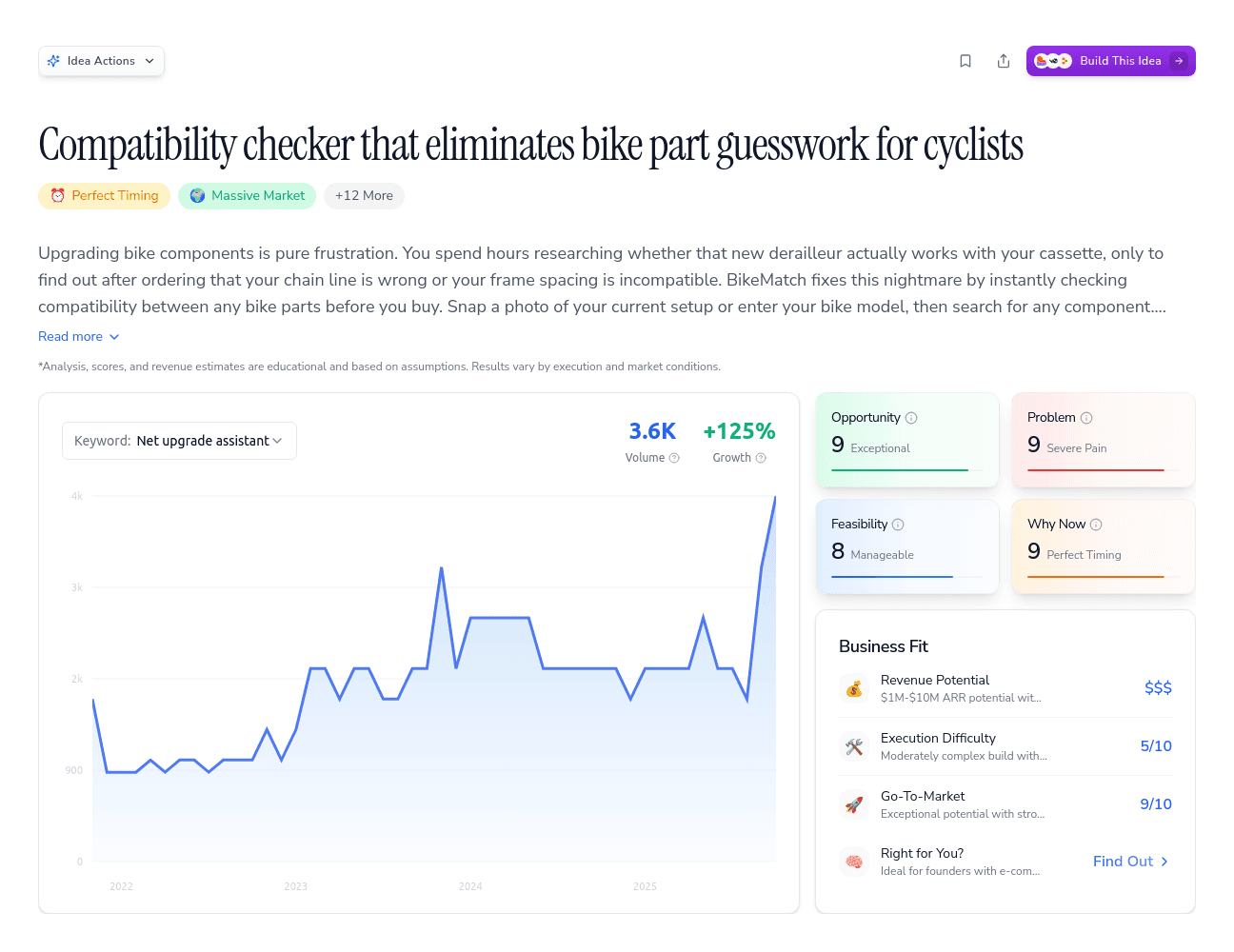Click the sparkle icon on Idea Actions
Screen dimensions: 1234x952
point(54,60)
